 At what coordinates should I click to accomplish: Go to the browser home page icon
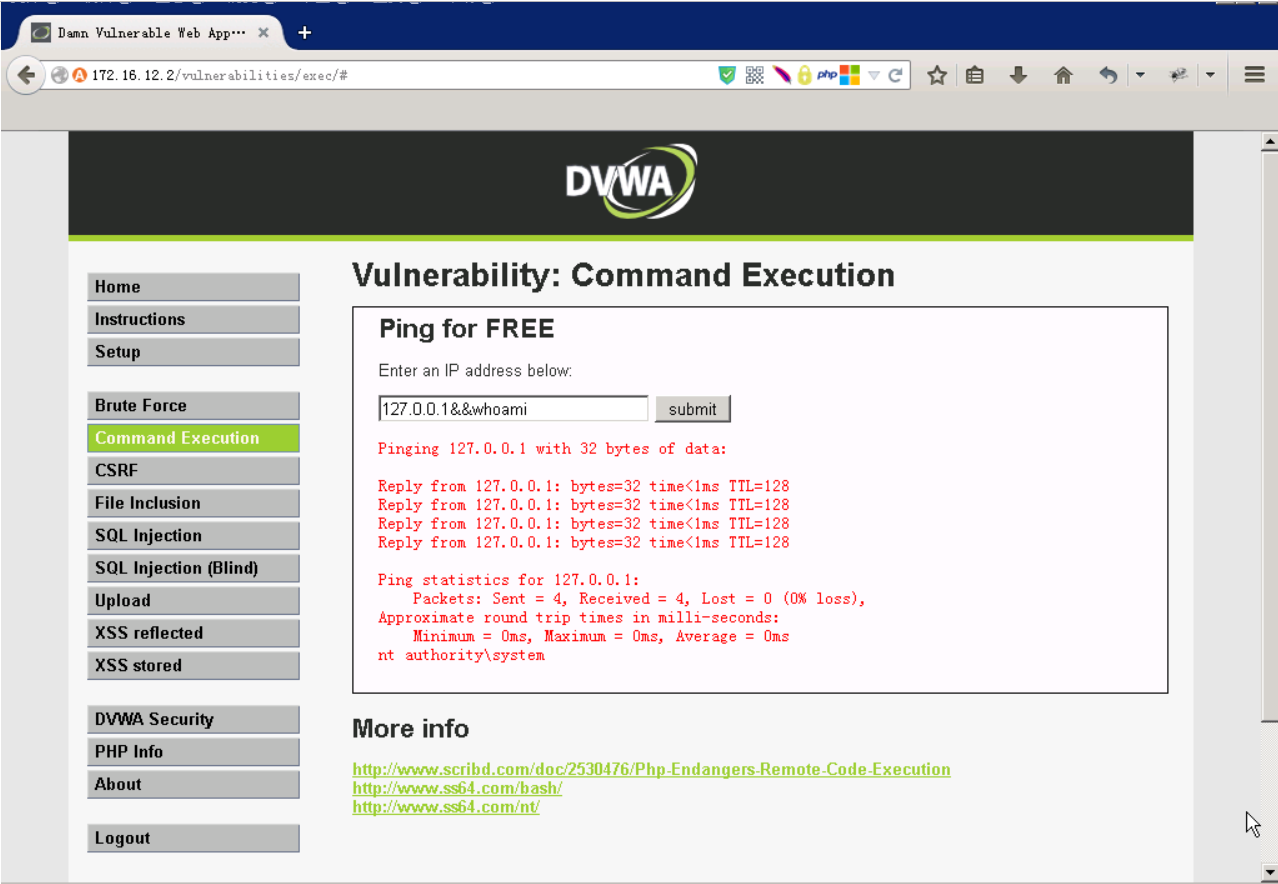click(1064, 75)
